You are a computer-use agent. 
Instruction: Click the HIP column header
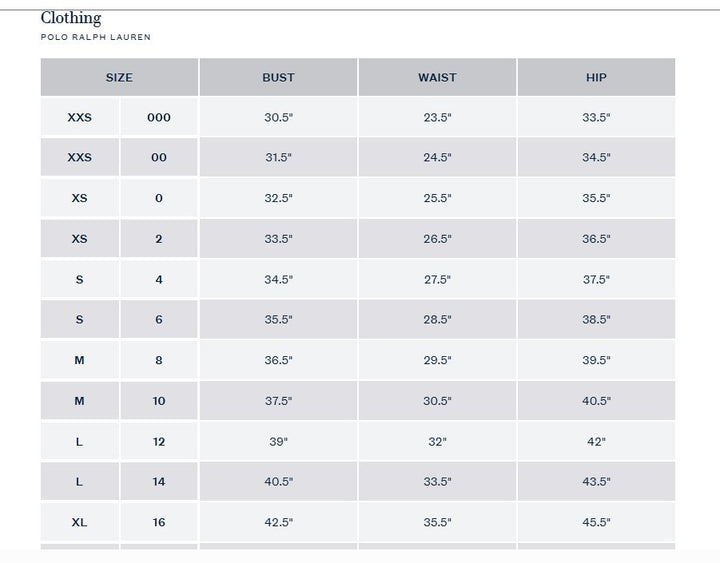[x=596, y=77]
